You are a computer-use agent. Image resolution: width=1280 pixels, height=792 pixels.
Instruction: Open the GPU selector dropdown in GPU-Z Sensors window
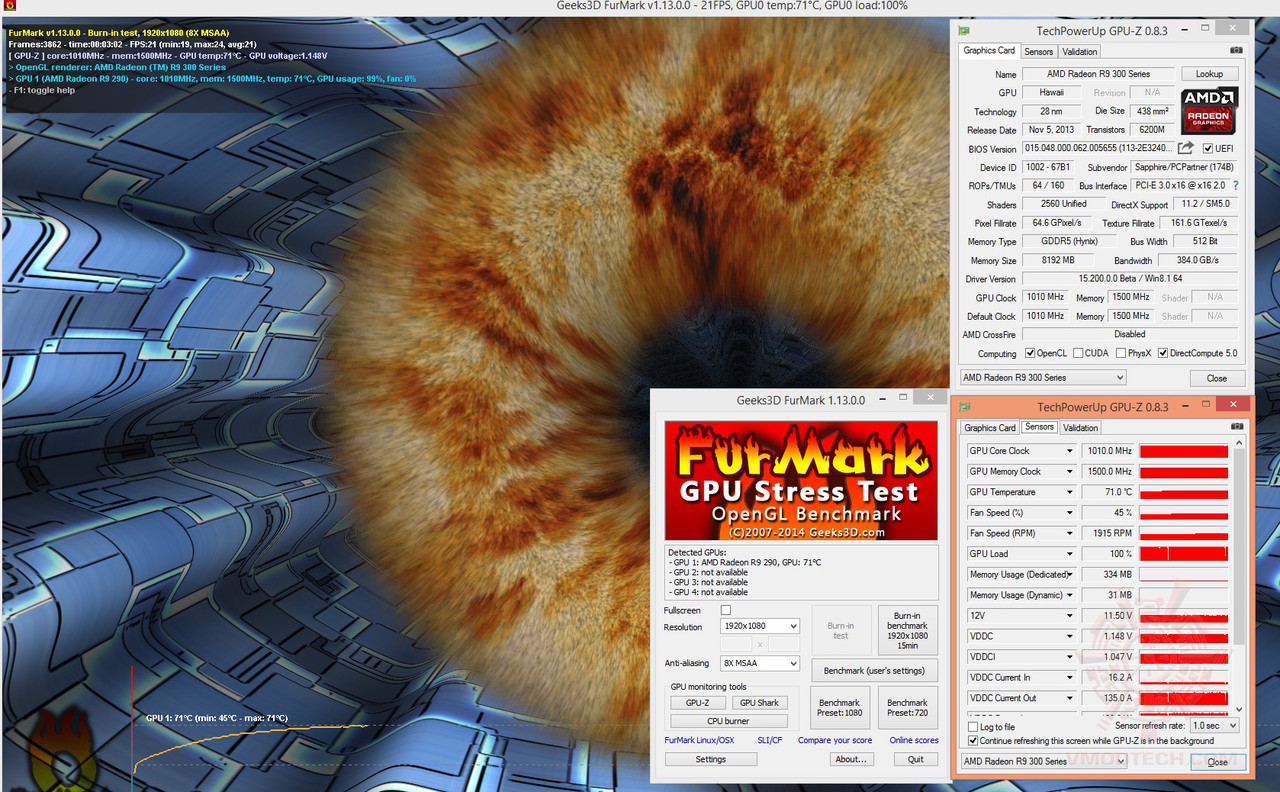tap(1043, 761)
